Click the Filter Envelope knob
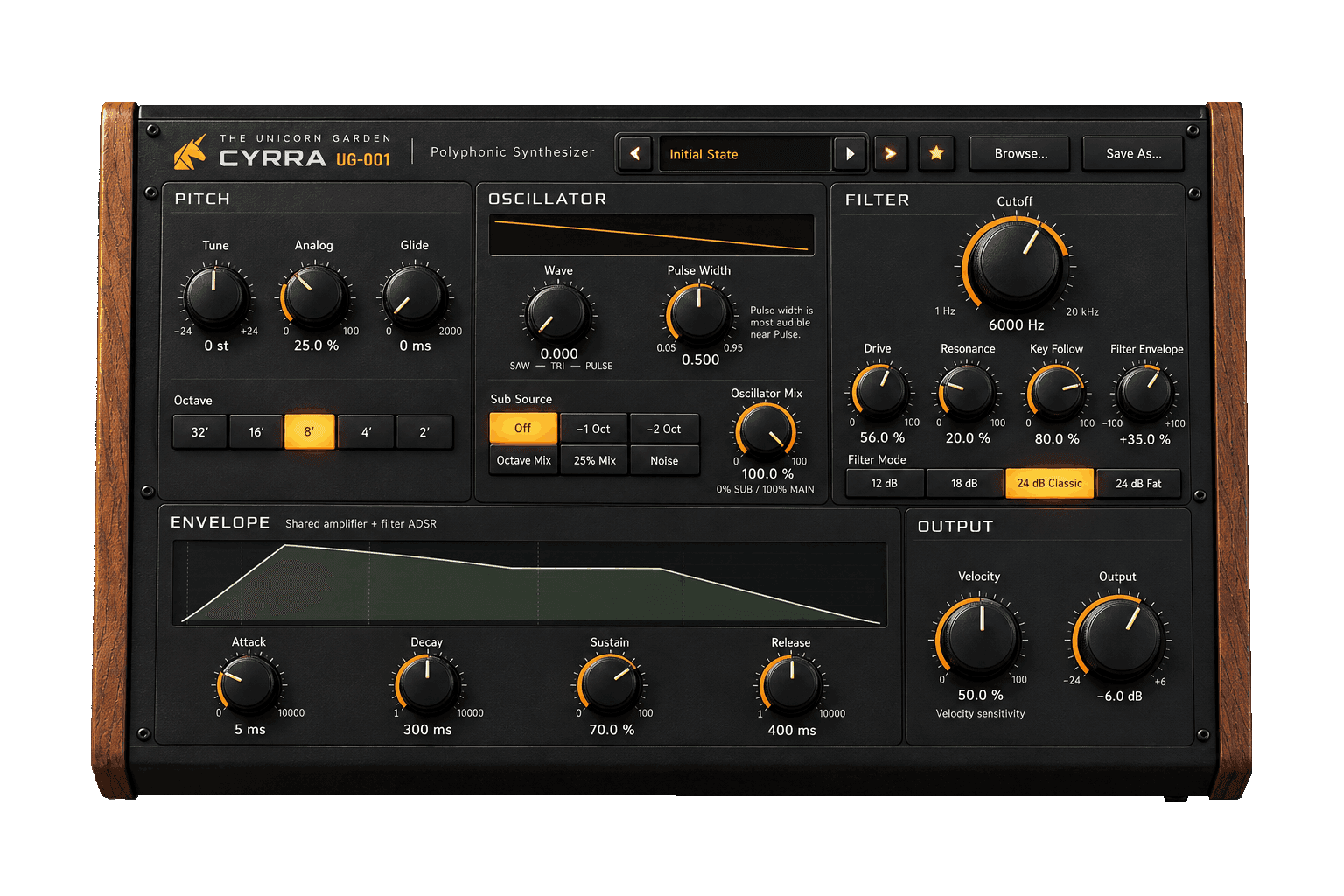Screen dimensions: 1344x896 [x=1145, y=391]
